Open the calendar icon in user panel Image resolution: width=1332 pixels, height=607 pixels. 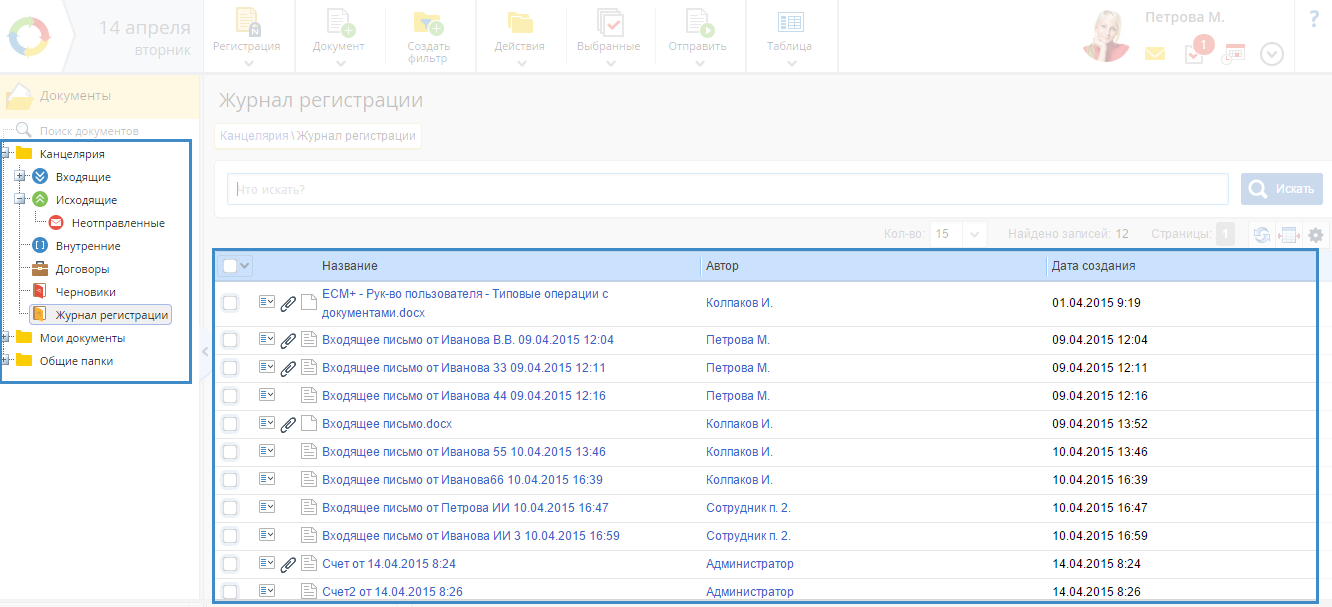click(x=1234, y=54)
